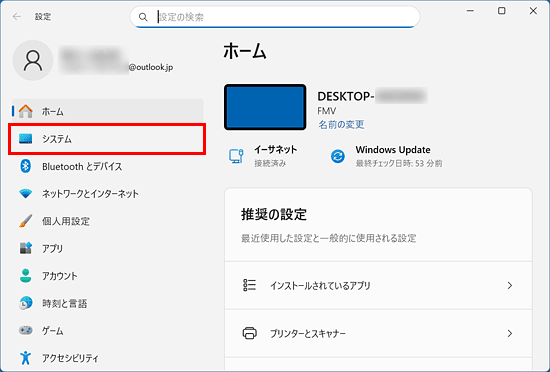Click the printer icon
The width and height of the screenshot is (550, 372).
tap(249, 333)
